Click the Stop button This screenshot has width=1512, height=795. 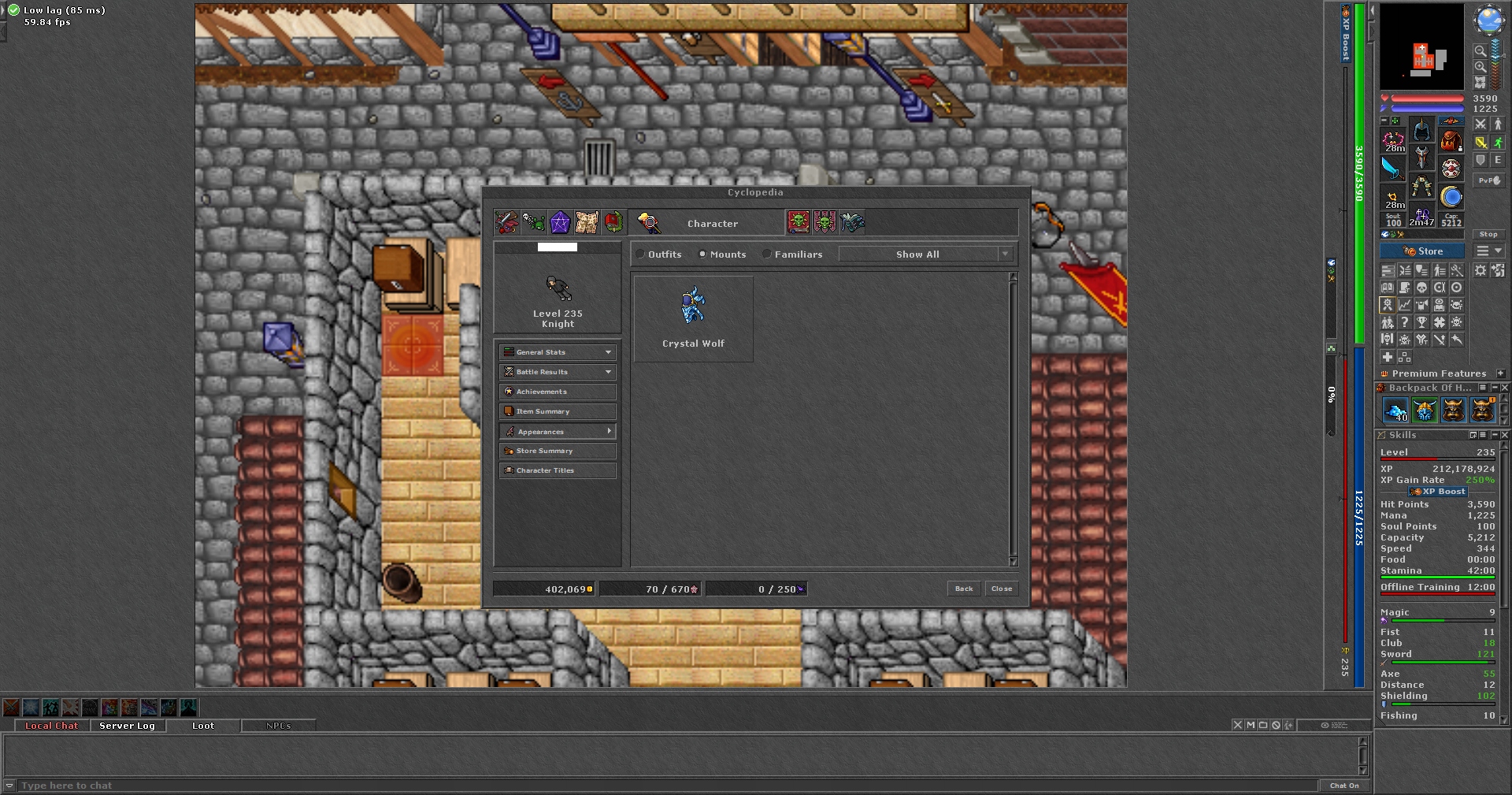point(1488,234)
